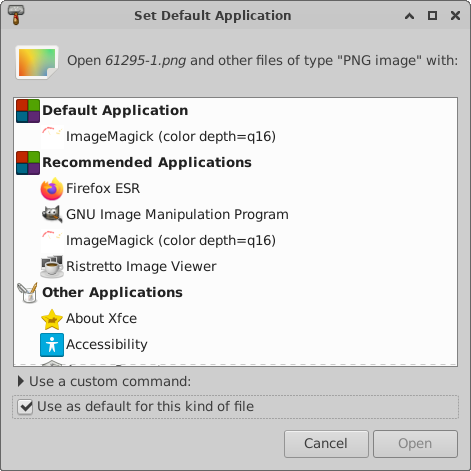Click the Default Application section header

pyautogui.click(x=115, y=110)
